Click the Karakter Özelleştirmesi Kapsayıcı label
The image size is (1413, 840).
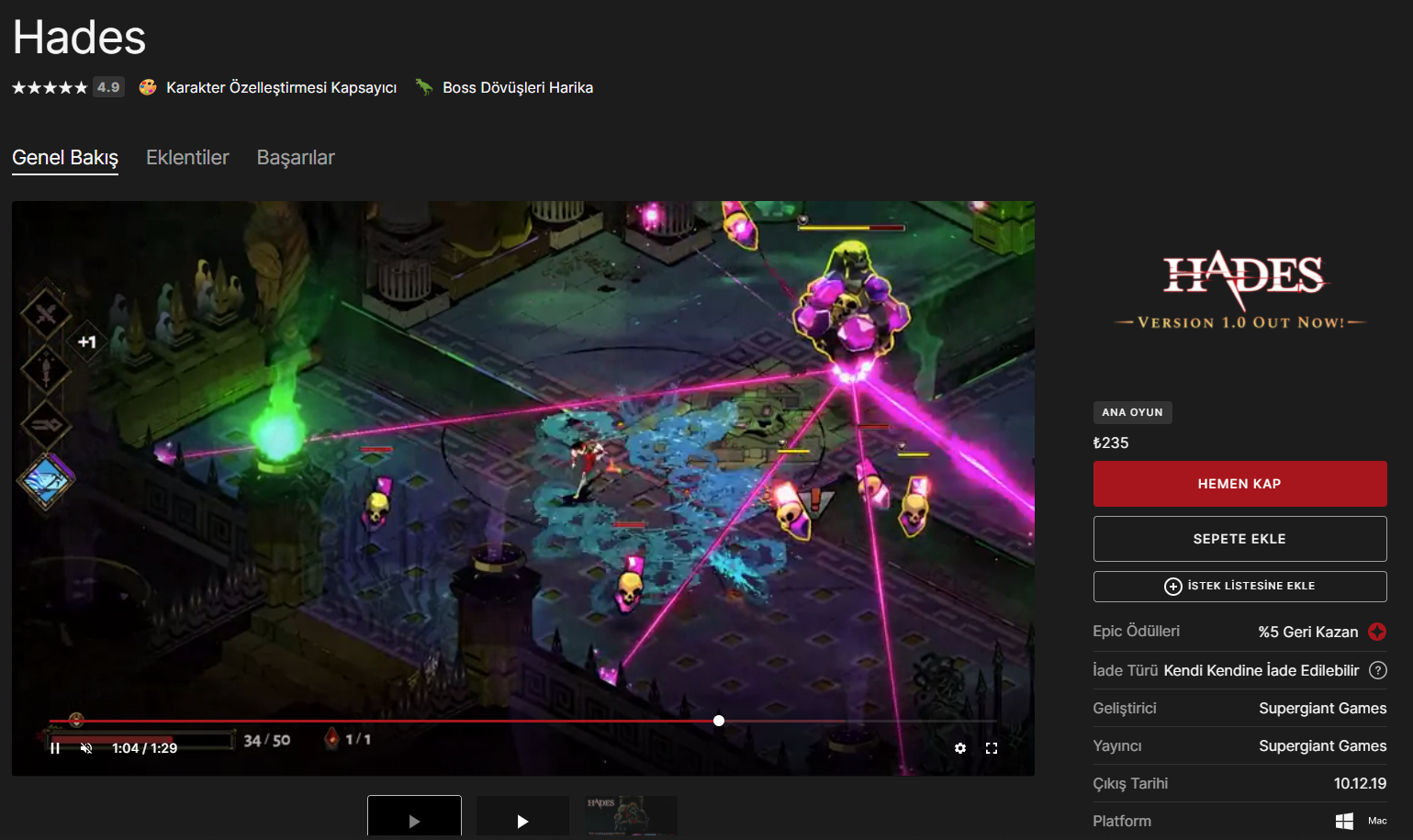click(281, 88)
